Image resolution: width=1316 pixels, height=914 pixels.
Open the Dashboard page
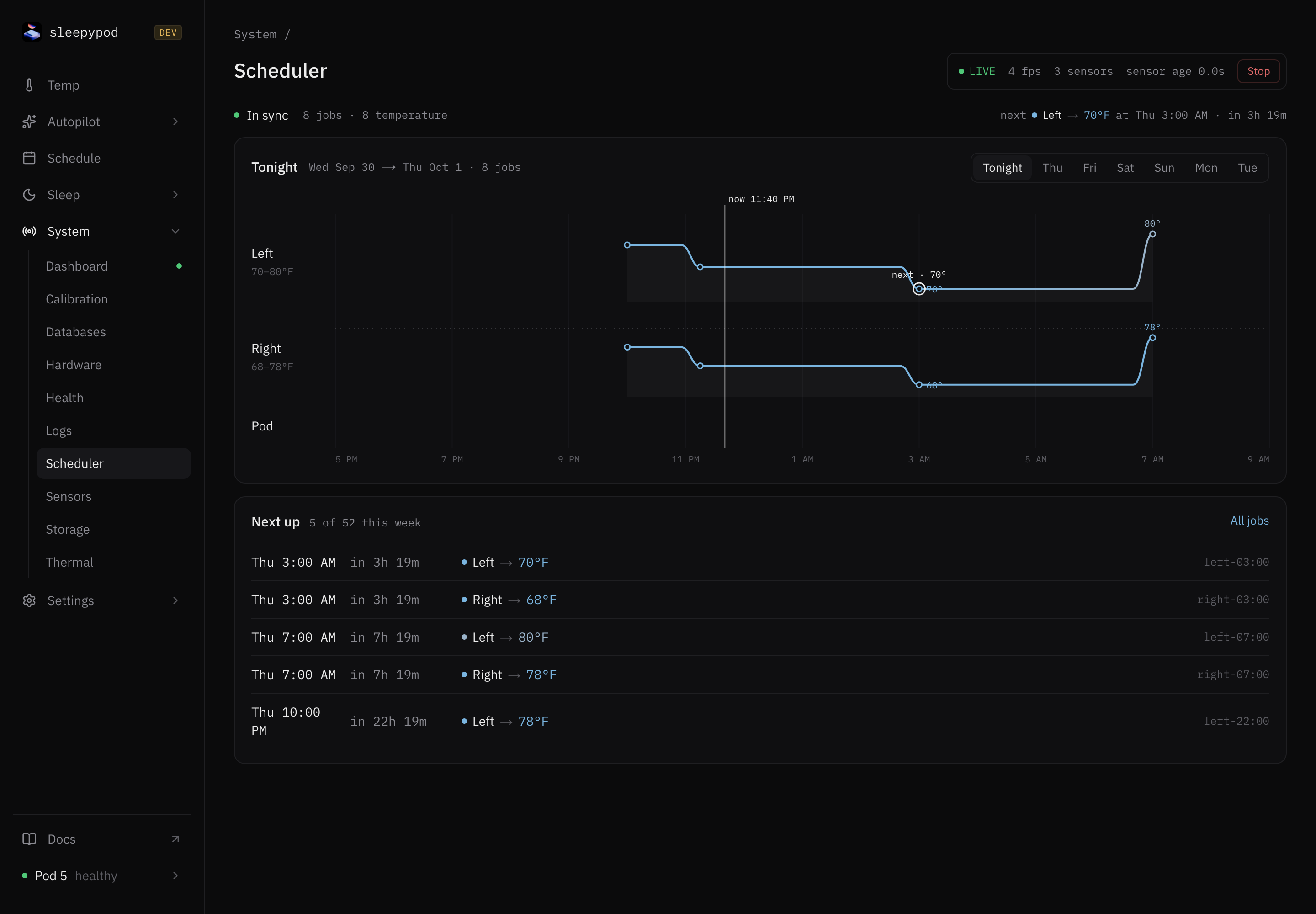[x=113, y=266]
